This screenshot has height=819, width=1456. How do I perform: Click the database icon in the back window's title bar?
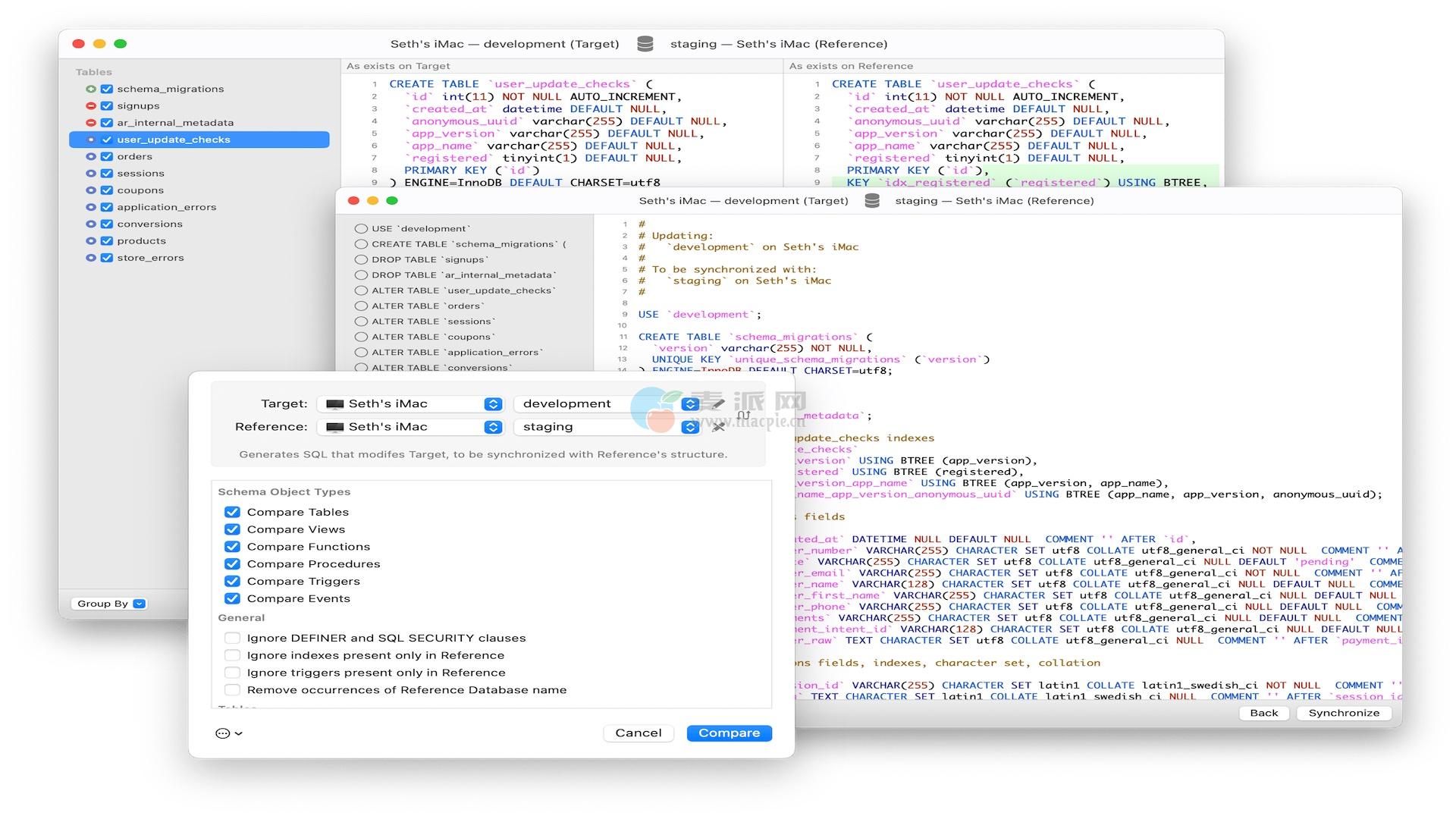tap(645, 44)
